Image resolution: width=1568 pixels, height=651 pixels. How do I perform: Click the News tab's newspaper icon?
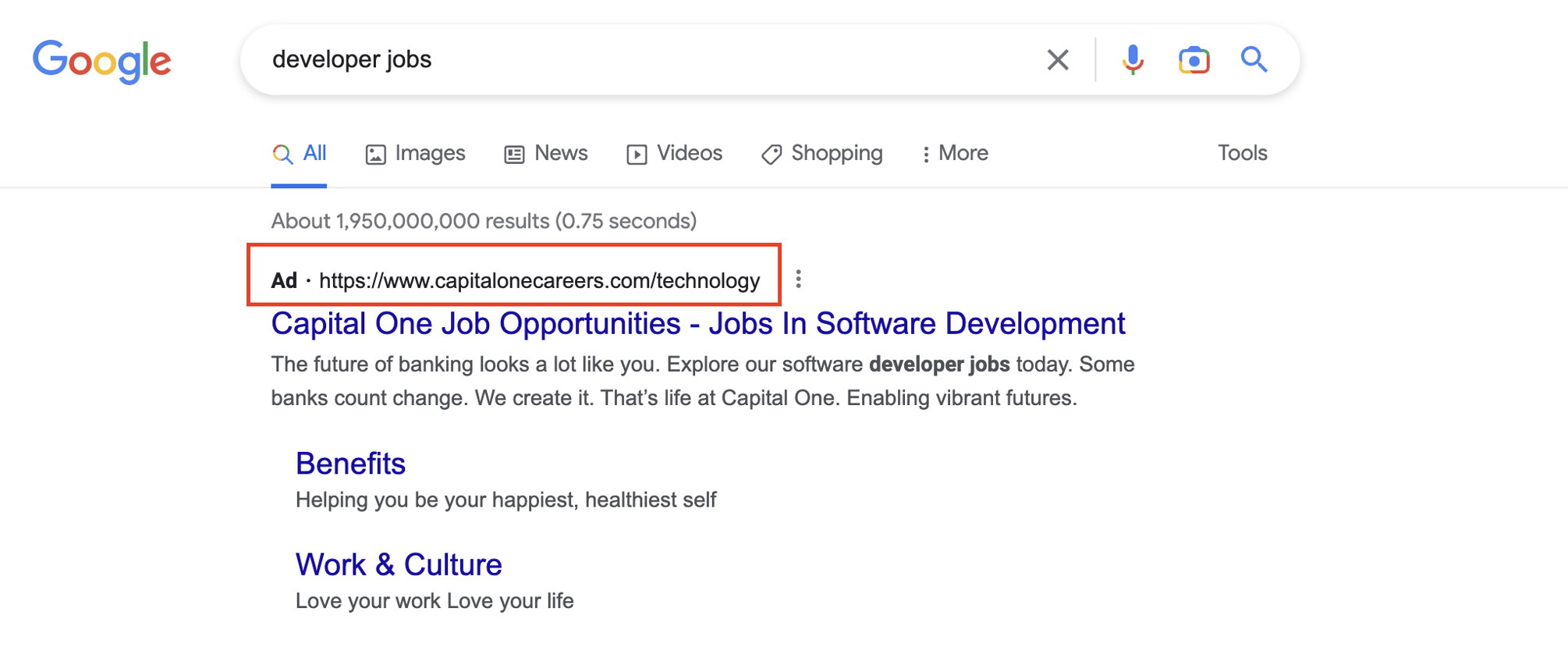point(513,154)
